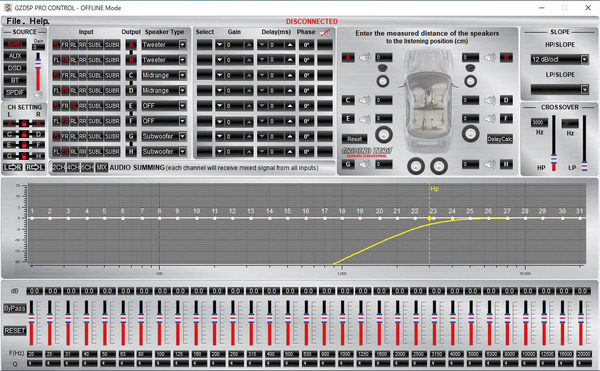Open Speaker Type dropdown for output A
Viewport: 600px width, 371px height.
click(183, 45)
